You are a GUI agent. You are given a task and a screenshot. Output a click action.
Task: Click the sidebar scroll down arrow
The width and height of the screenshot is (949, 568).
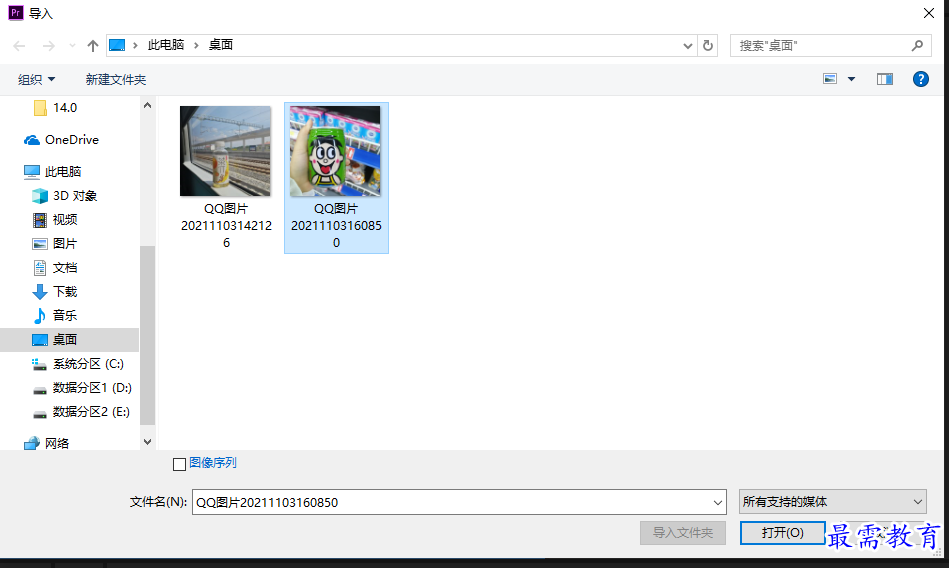pyautogui.click(x=147, y=442)
